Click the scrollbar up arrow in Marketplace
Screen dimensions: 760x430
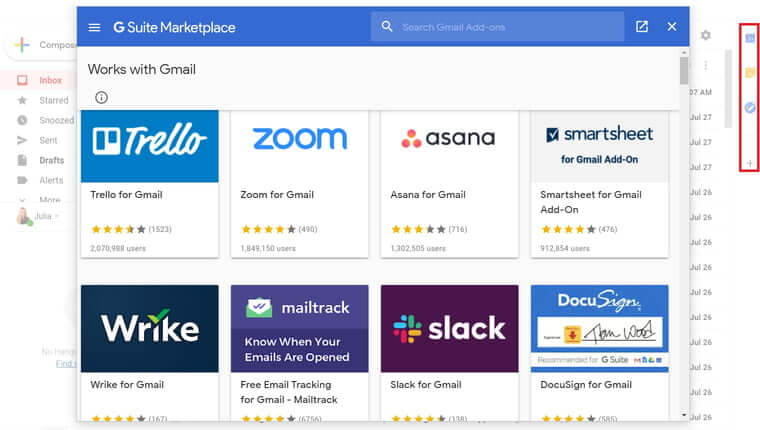click(x=684, y=52)
